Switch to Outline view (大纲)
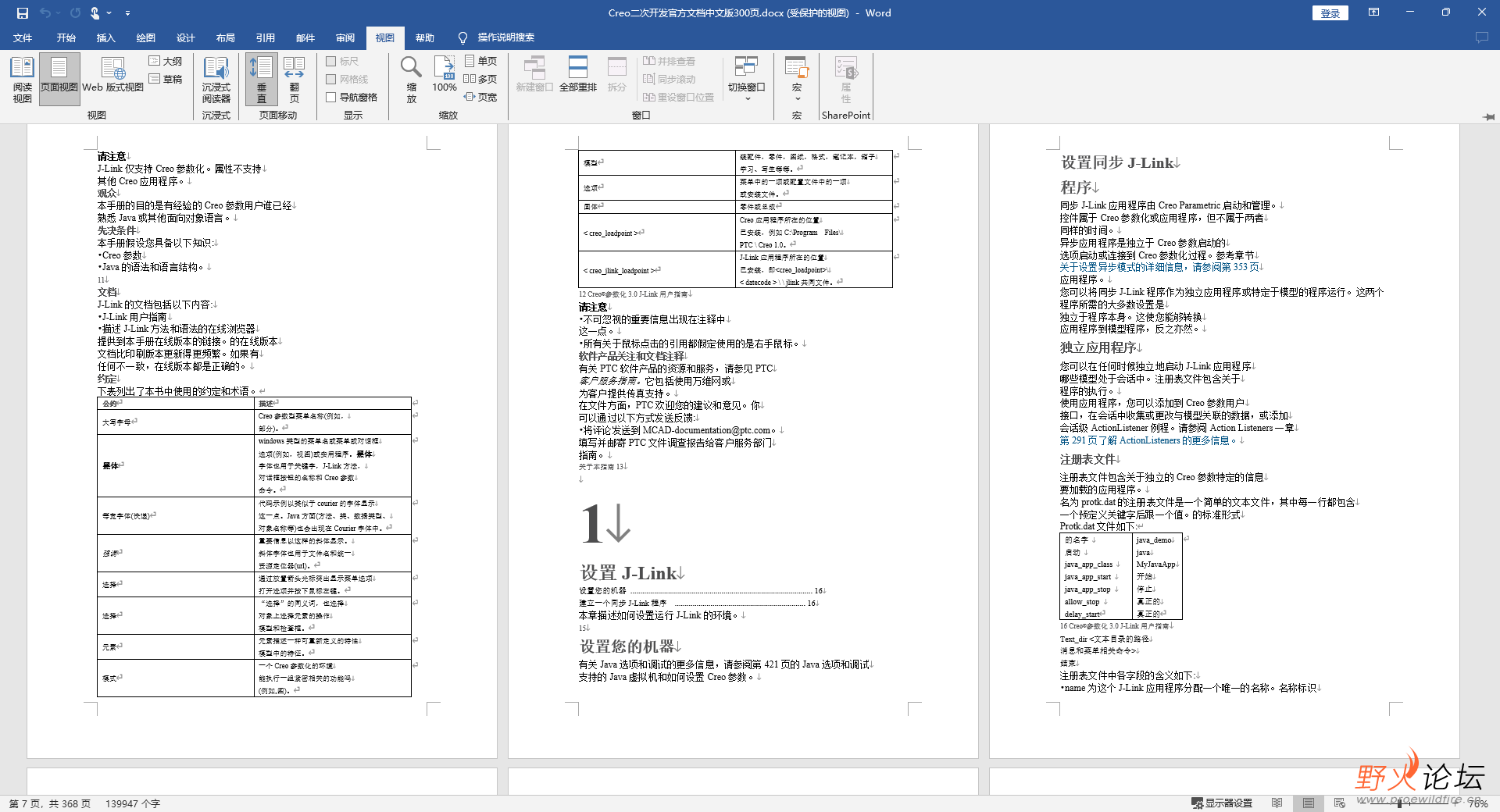 pos(166,61)
